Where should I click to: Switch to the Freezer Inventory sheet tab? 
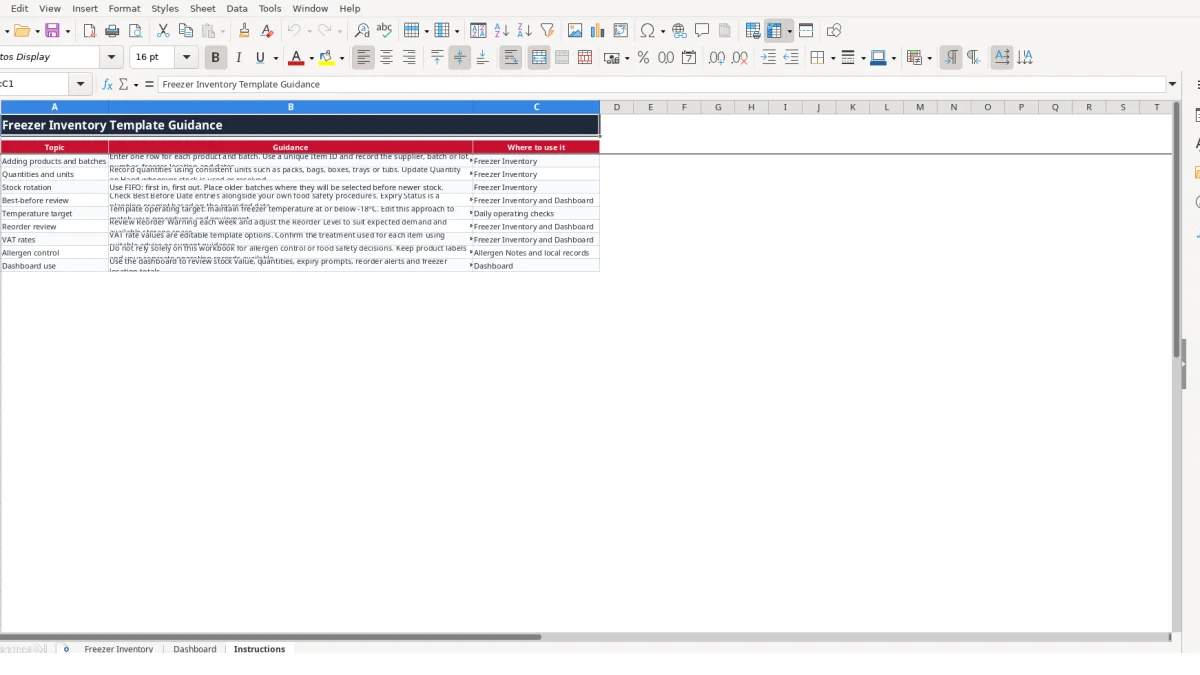(119, 649)
